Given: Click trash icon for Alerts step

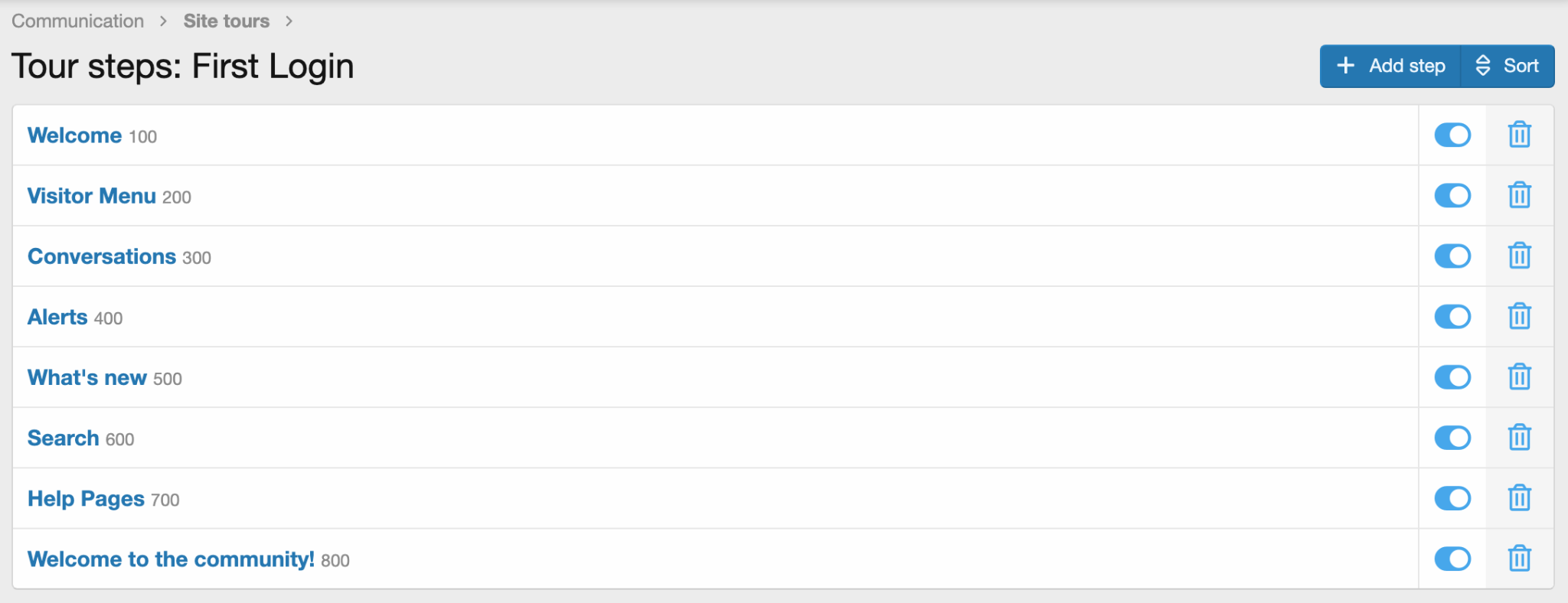Looking at the screenshot, I should coord(1519,316).
